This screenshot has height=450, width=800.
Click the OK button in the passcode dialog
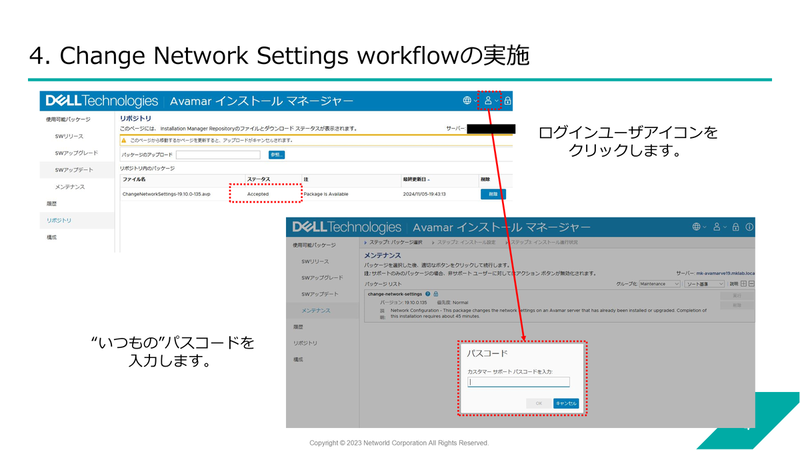click(x=539, y=403)
